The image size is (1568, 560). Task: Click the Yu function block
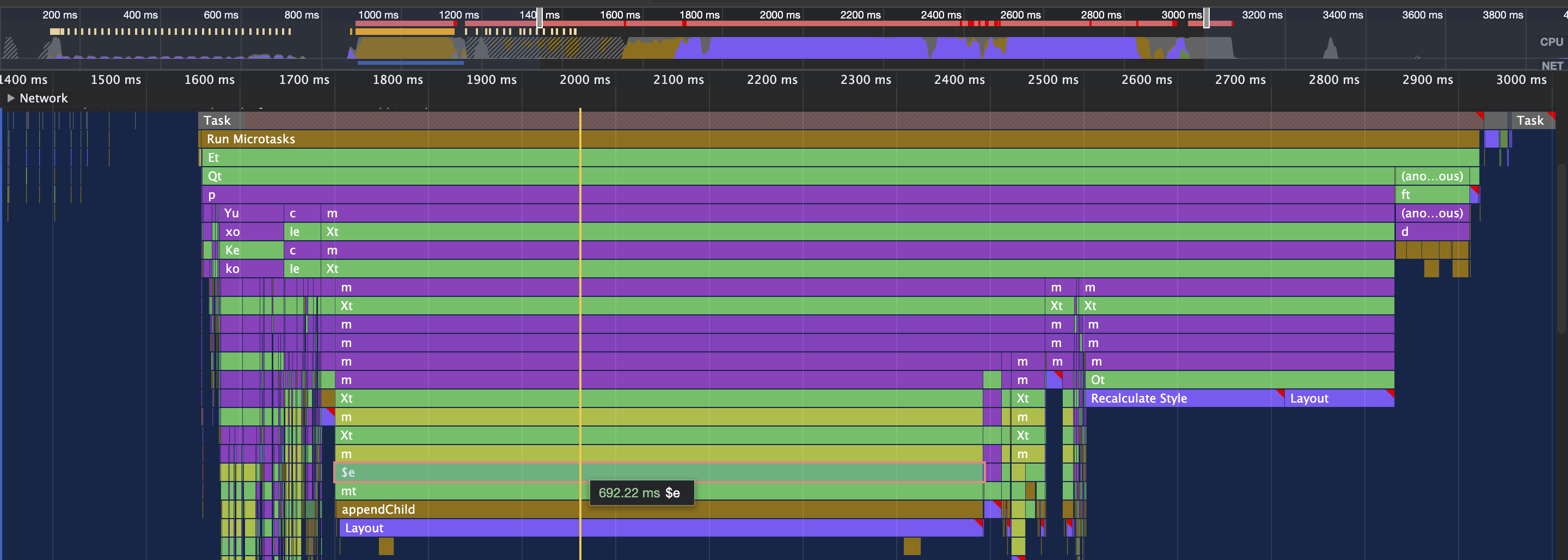click(x=250, y=214)
